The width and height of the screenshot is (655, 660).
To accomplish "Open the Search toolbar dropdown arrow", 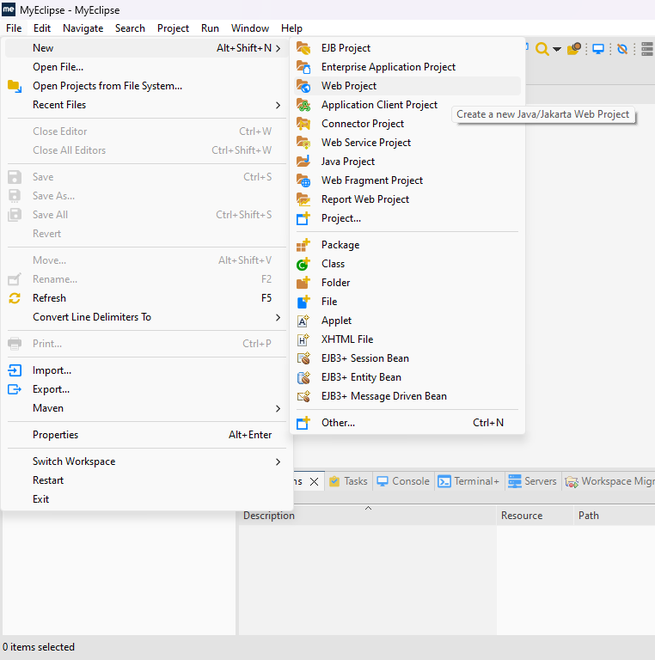I will click(x=557, y=49).
